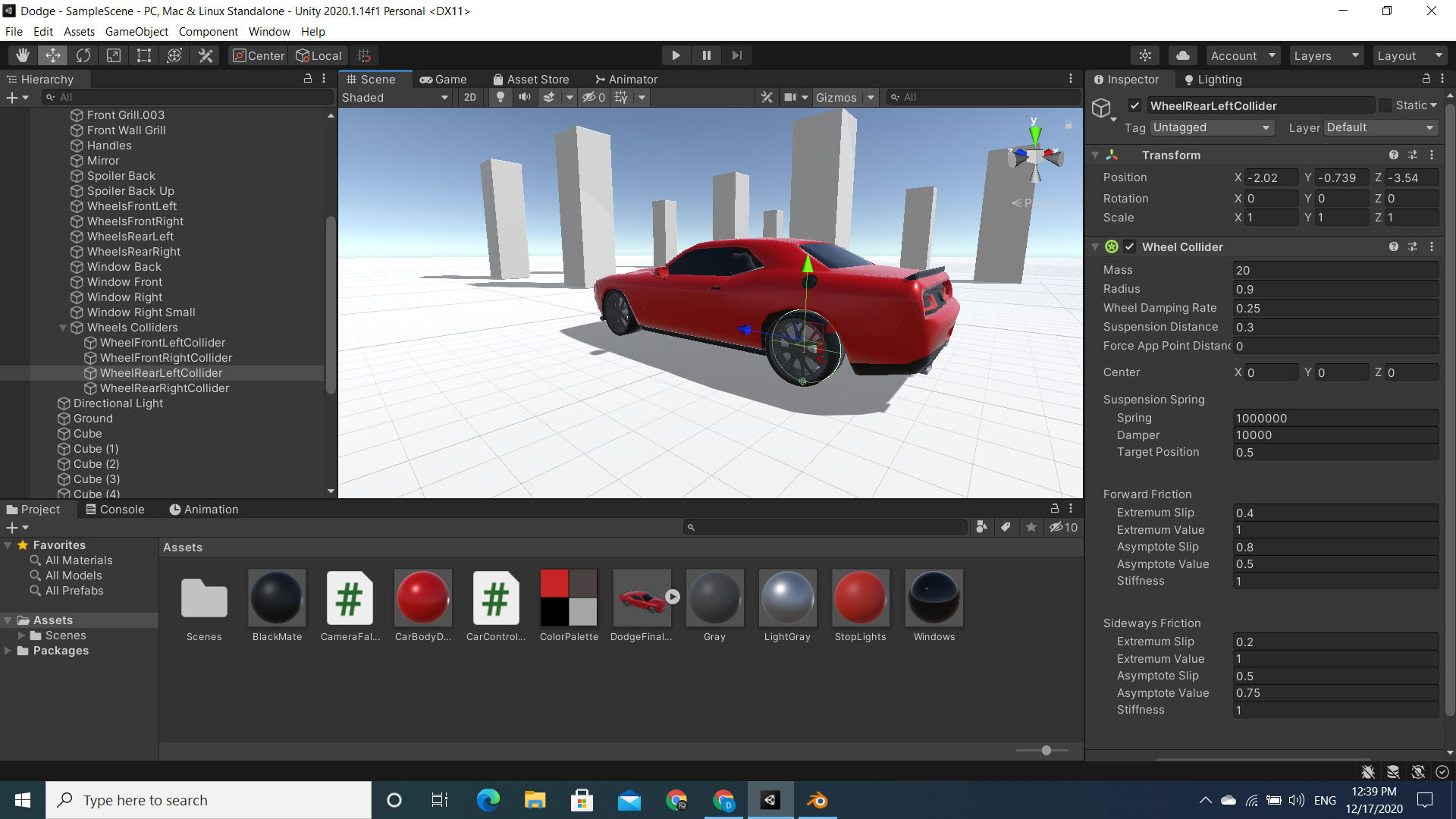
Task: Open the Component menu
Action: [x=208, y=31]
